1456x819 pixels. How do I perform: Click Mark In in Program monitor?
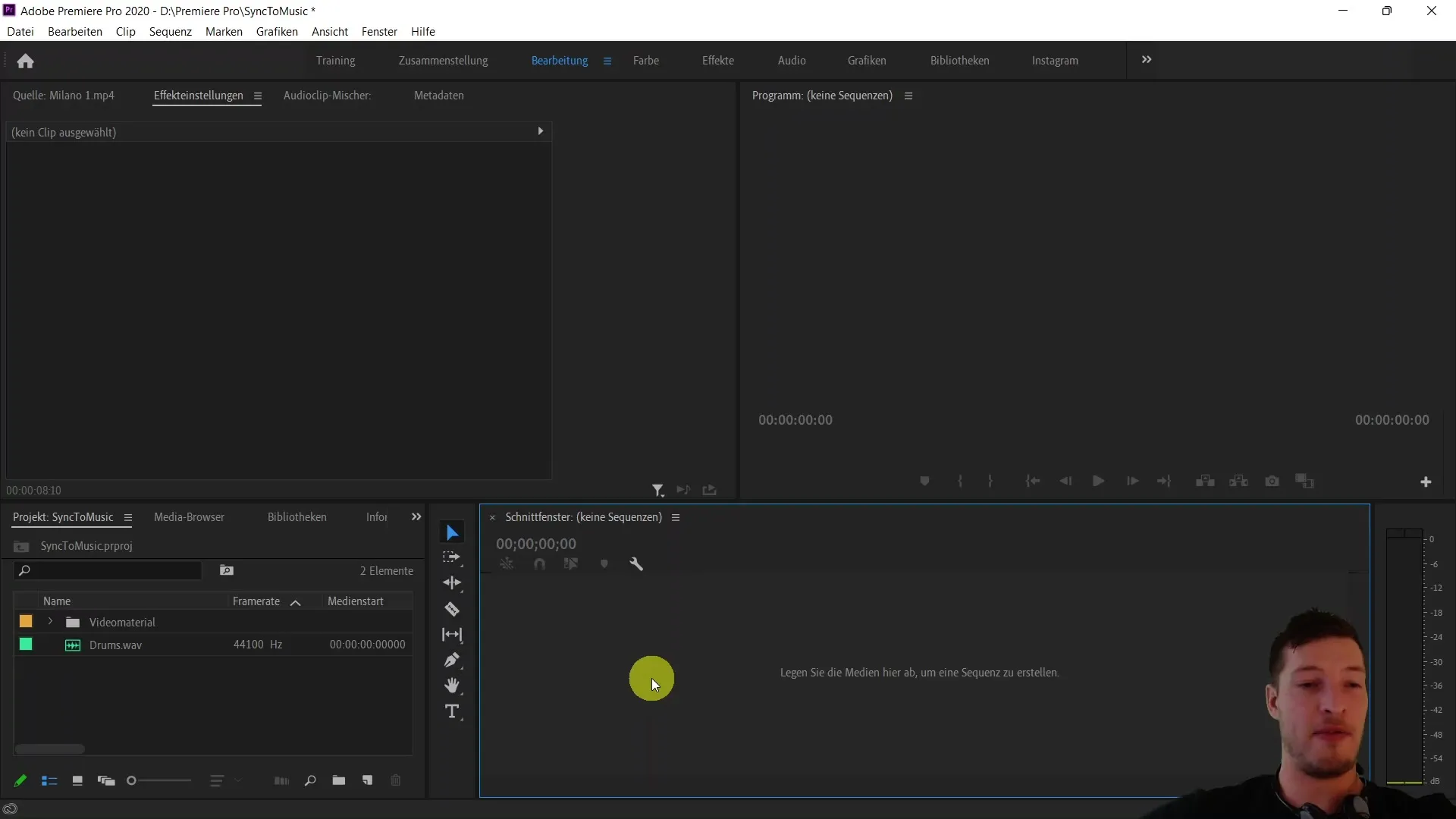point(960,481)
